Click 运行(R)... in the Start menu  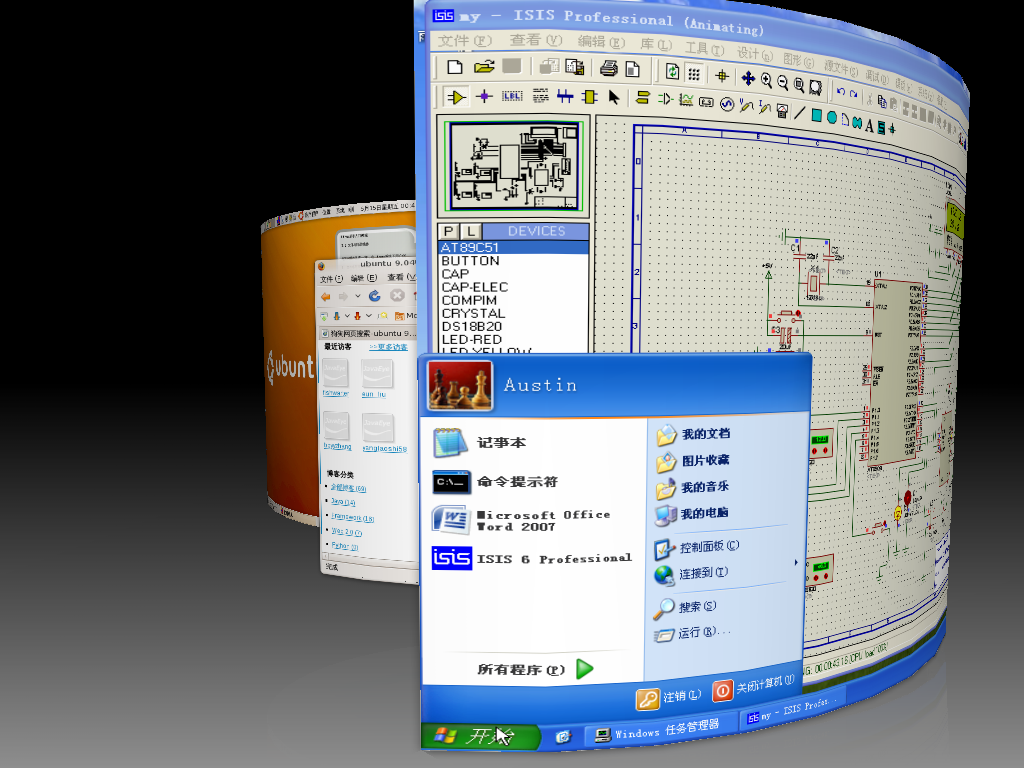(x=692, y=633)
